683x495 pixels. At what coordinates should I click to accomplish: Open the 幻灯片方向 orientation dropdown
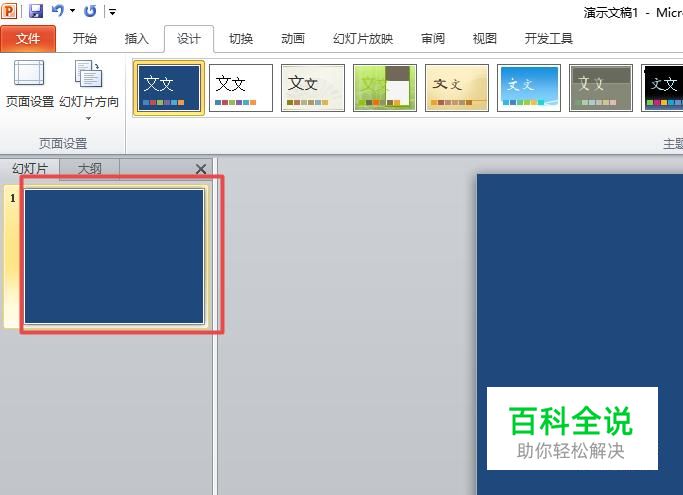tap(89, 90)
